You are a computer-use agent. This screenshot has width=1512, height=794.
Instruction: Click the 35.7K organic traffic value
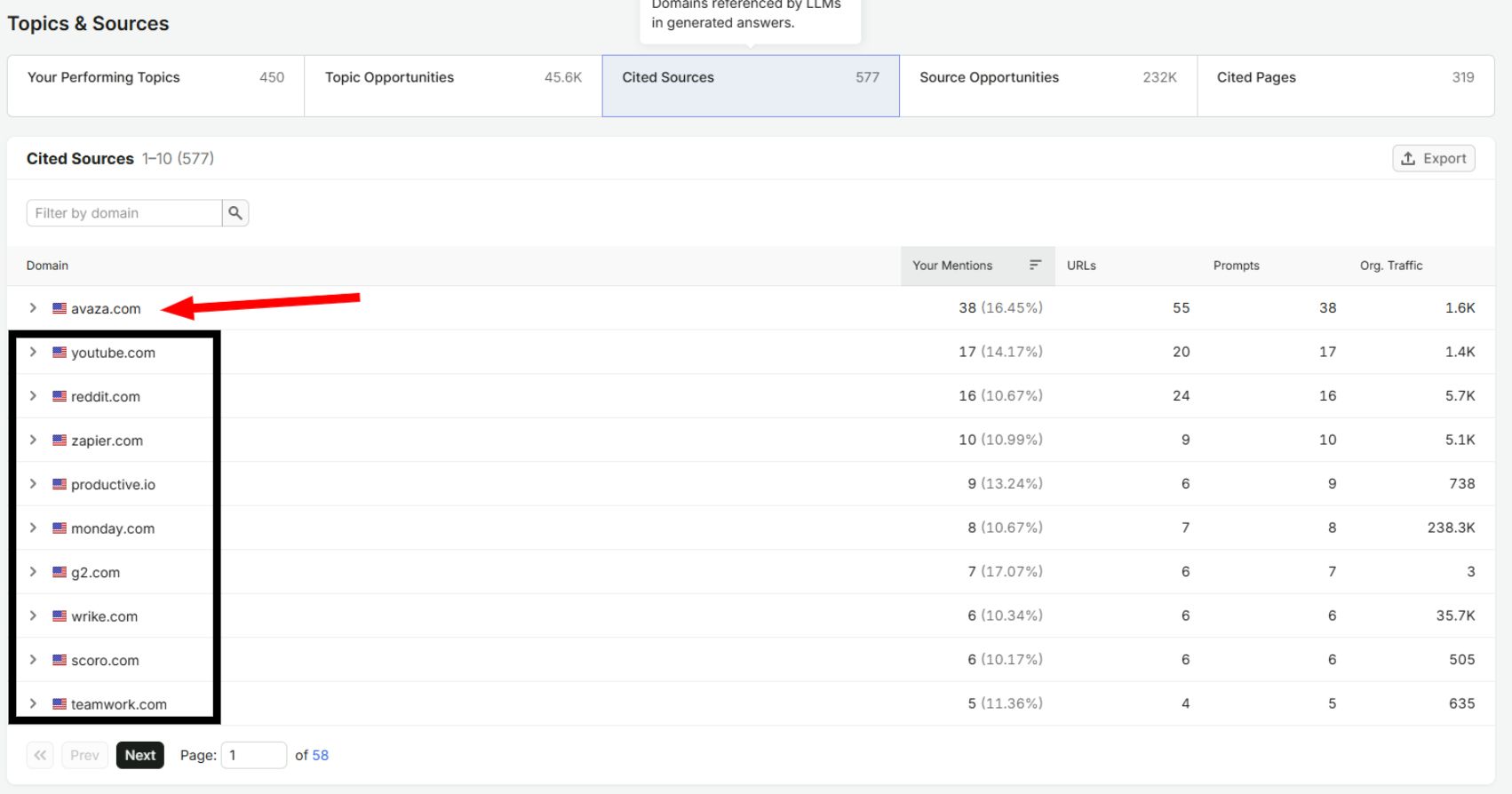point(1455,615)
